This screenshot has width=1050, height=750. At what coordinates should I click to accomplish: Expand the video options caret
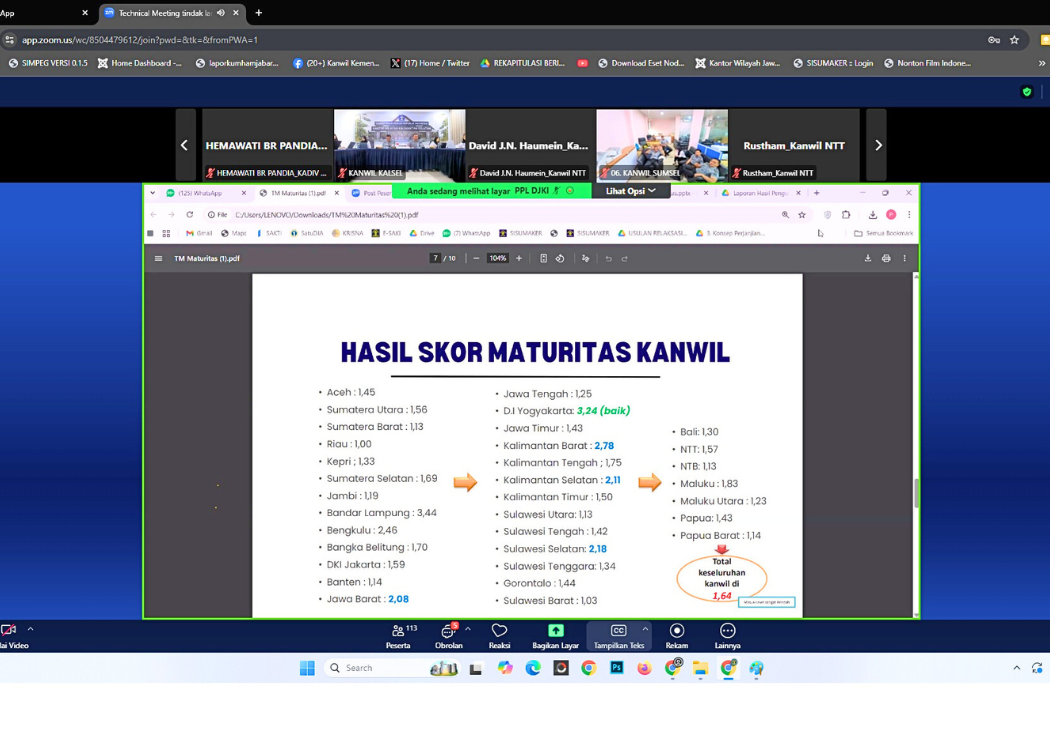coord(30,629)
